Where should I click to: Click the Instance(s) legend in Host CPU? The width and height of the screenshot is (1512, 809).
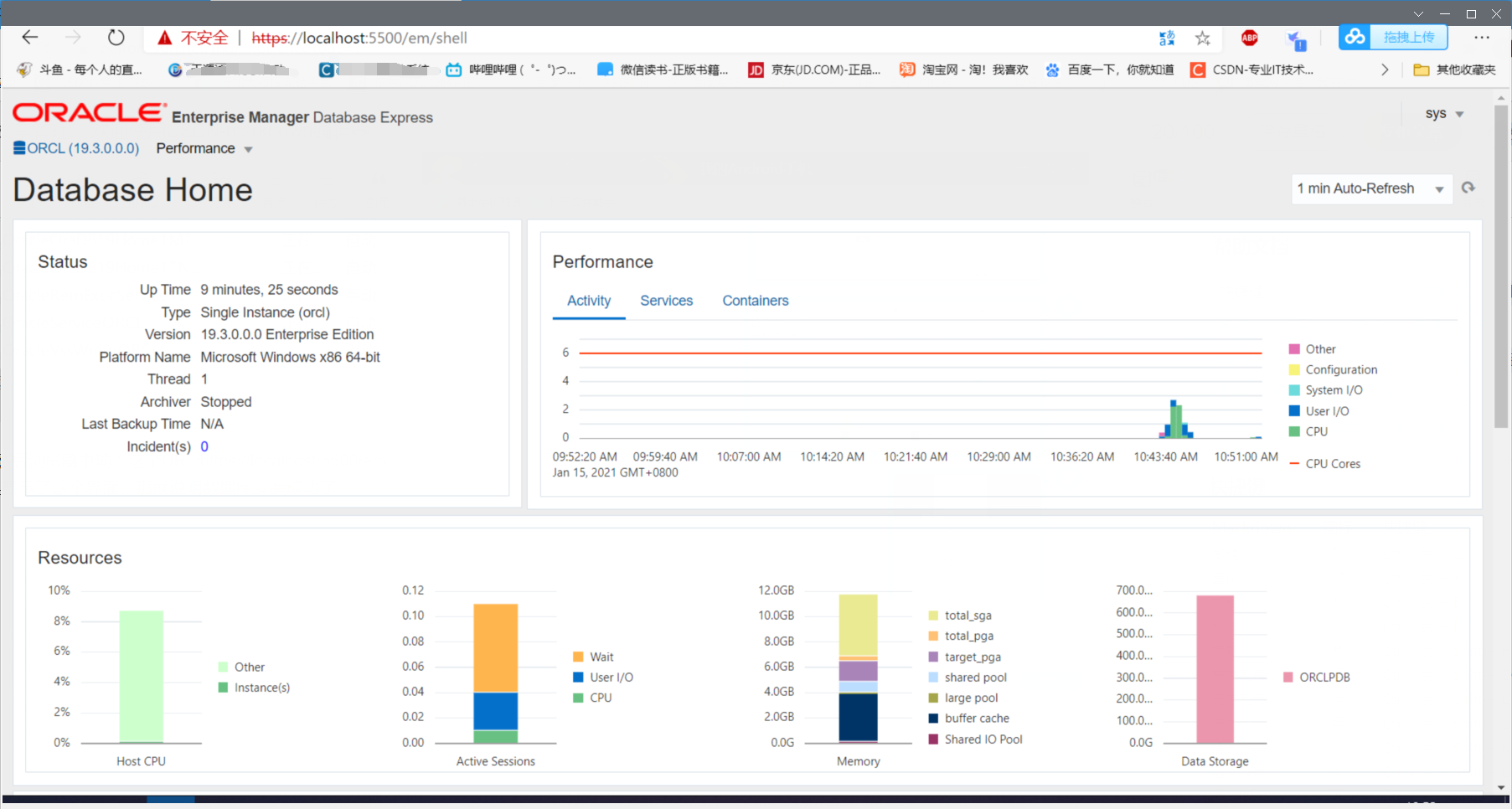254,688
